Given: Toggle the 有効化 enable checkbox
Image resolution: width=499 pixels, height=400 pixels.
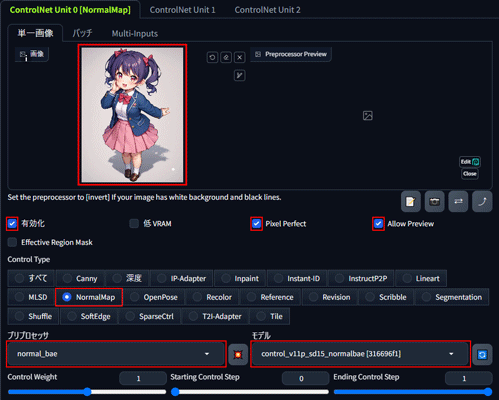Looking at the screenshot, I should point(12,223).
